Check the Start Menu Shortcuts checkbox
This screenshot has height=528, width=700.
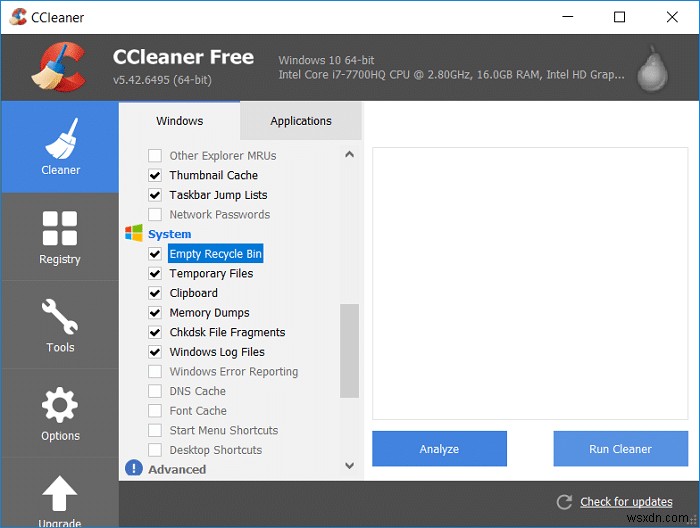pos(155,430)
